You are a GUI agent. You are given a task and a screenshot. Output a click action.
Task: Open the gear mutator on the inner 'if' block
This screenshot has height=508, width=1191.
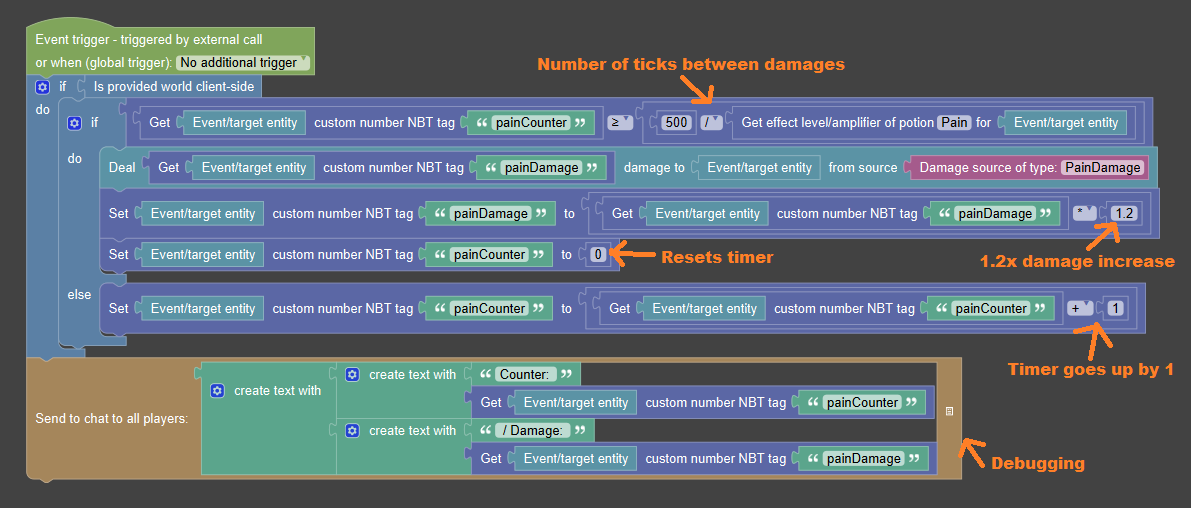[74, 122]
